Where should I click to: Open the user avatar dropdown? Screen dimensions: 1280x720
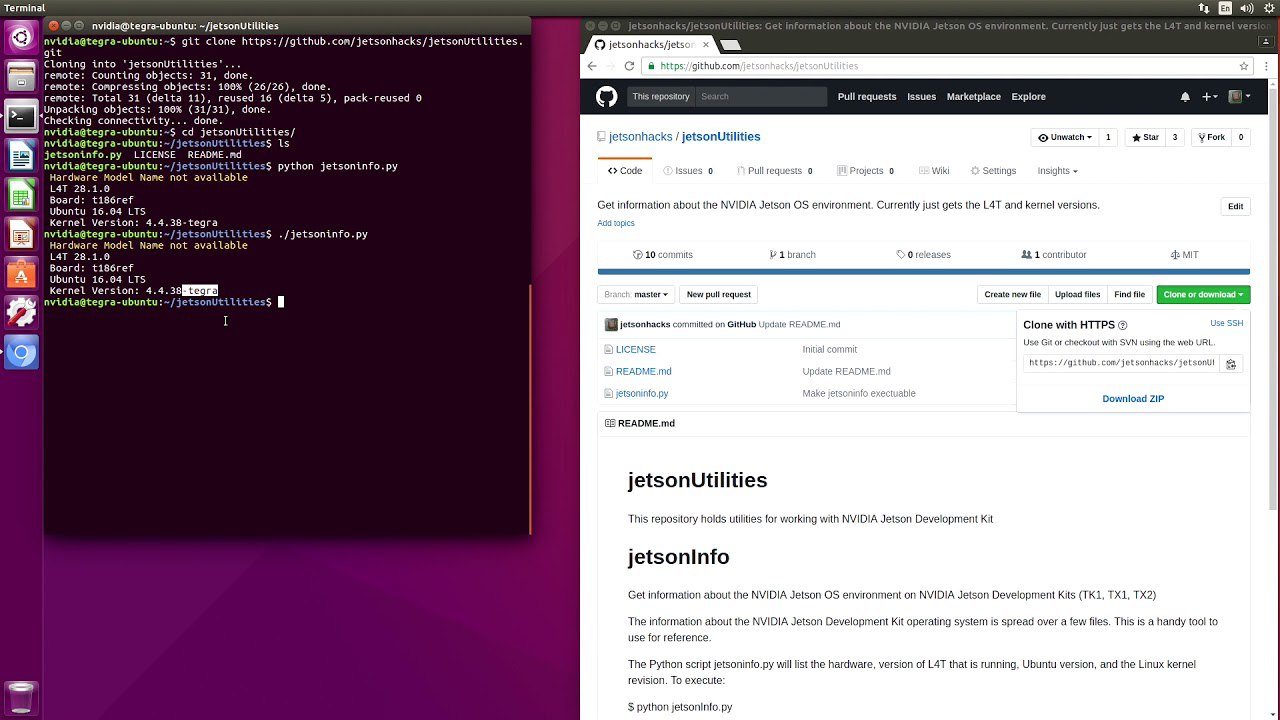[x=1239, y=97]
